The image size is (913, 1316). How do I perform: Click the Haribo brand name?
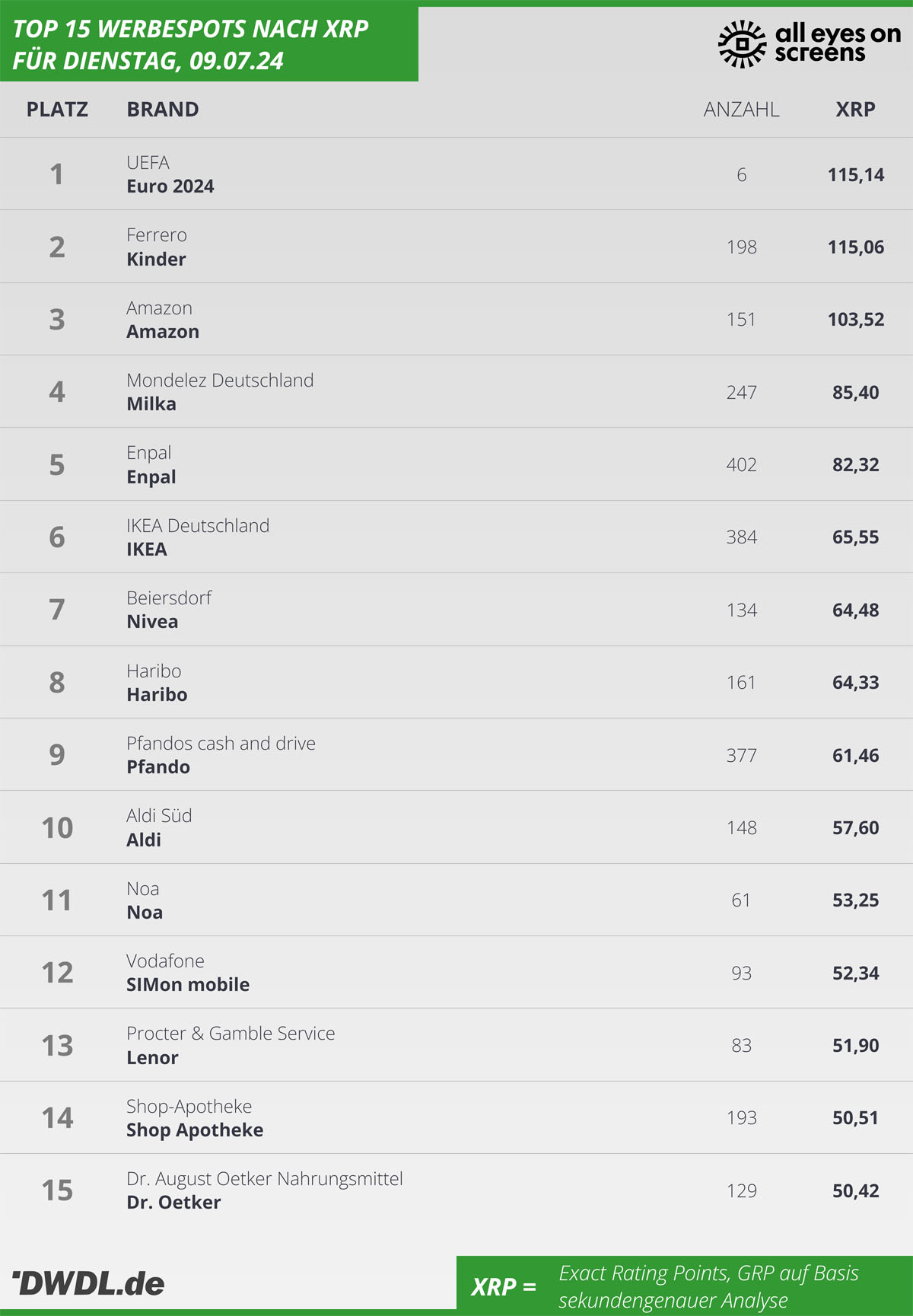(x=157, y=695)
